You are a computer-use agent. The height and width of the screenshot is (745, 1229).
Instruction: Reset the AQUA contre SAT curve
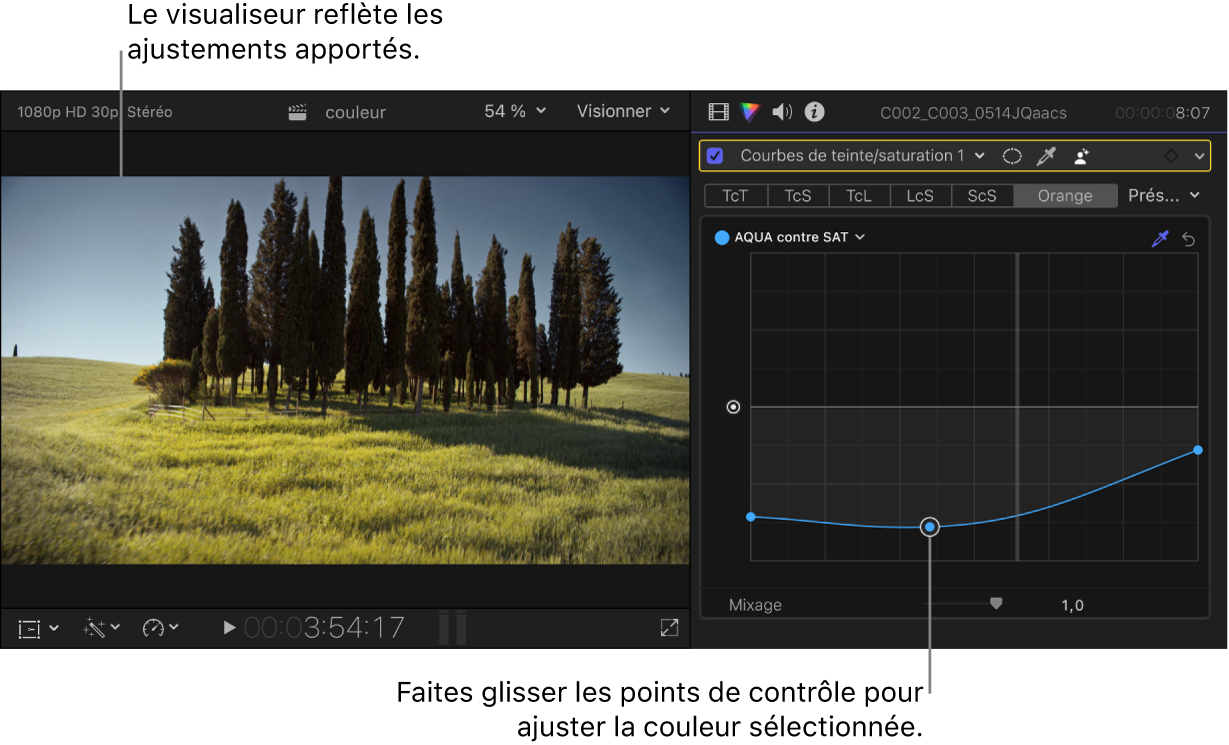pyautogui.click(x=1189, y=239)
